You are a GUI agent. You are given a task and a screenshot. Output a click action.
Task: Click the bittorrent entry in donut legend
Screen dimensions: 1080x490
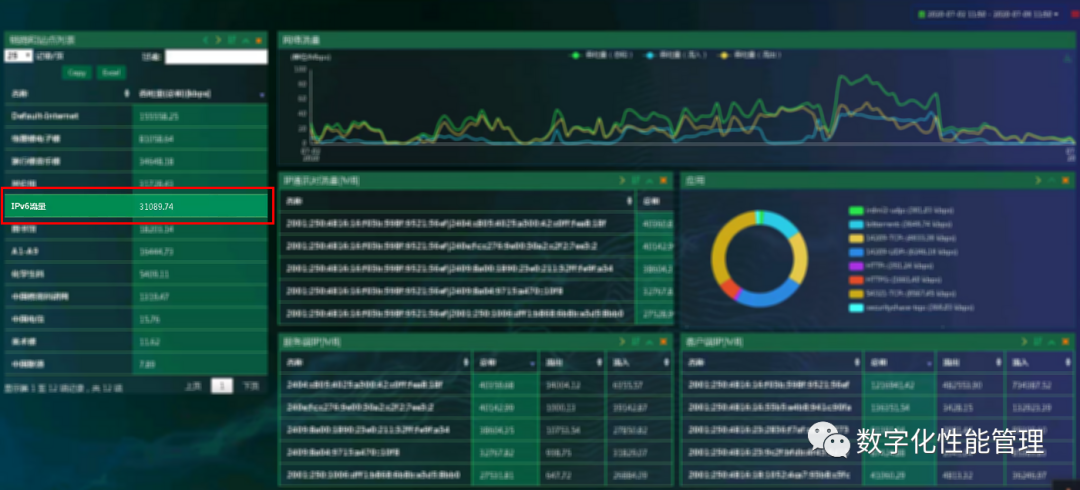point(900,223)
